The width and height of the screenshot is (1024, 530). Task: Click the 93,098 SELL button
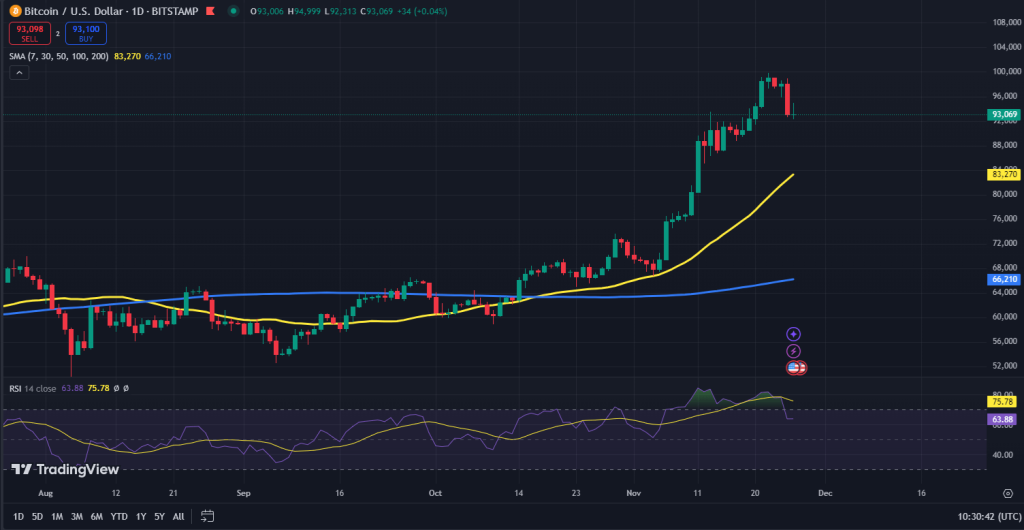tap(29, 33)
